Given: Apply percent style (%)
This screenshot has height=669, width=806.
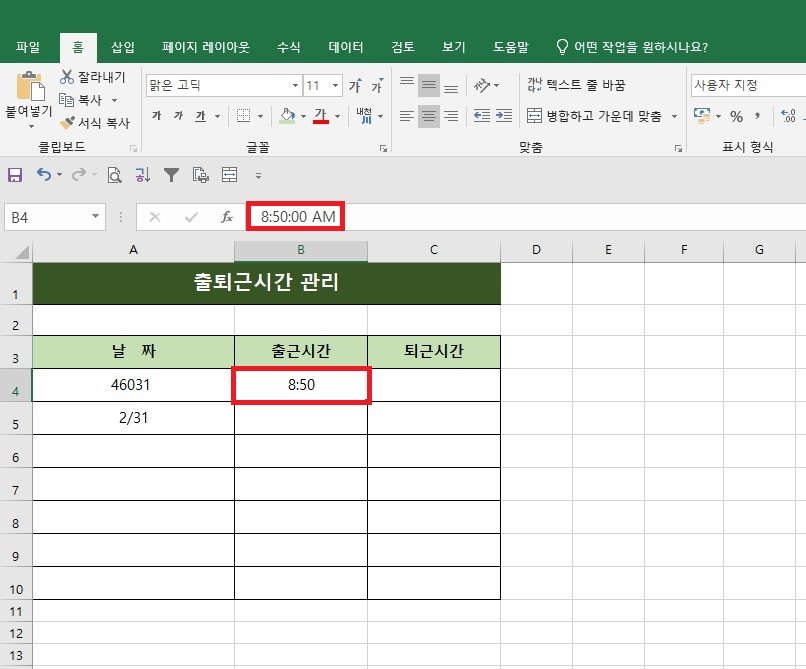Looking at the screenshot, I should pos(737,117).
